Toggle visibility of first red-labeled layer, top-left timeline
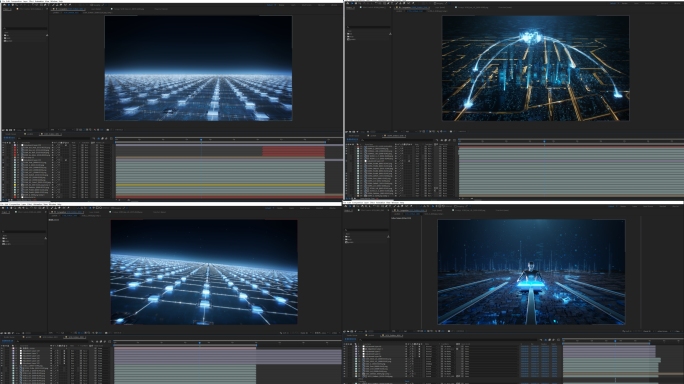 pos(3,147)
